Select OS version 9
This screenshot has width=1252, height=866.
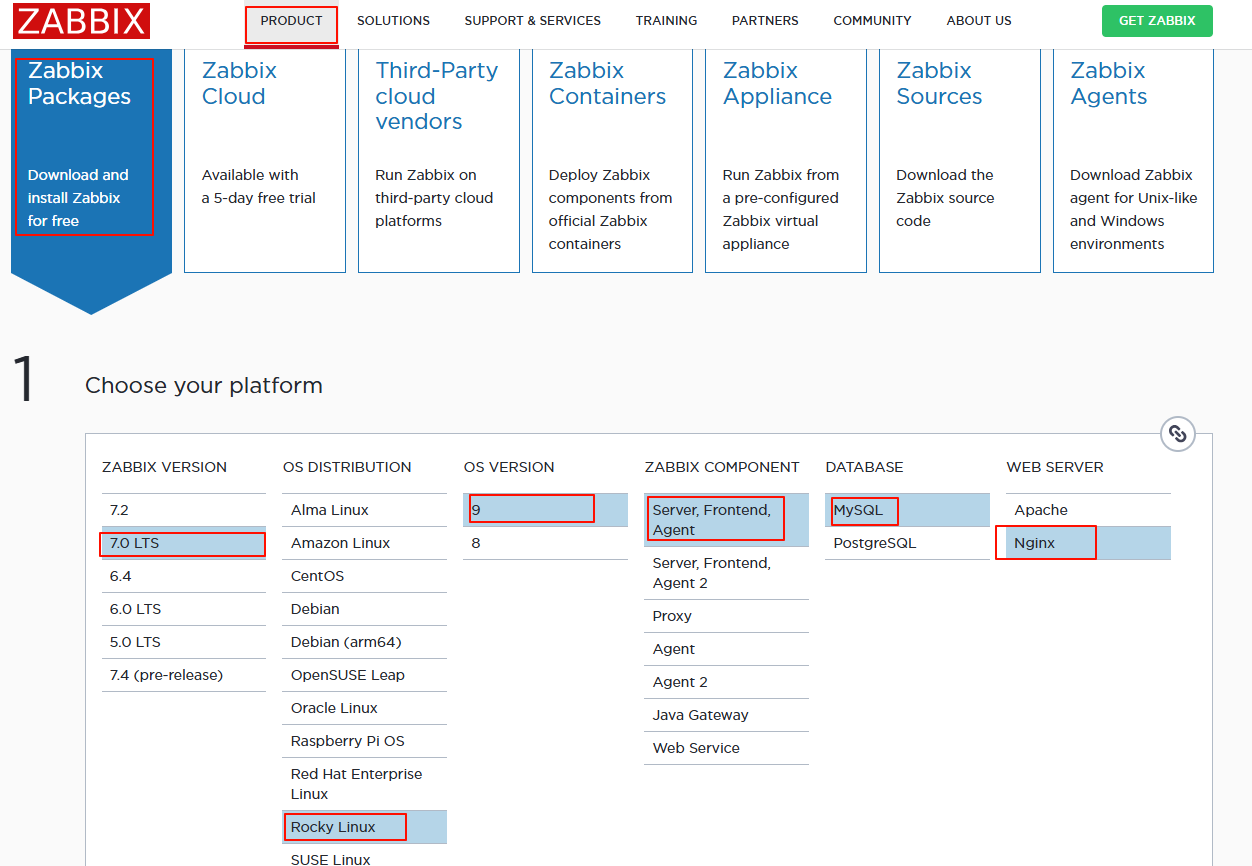click(x=546, y=510)
